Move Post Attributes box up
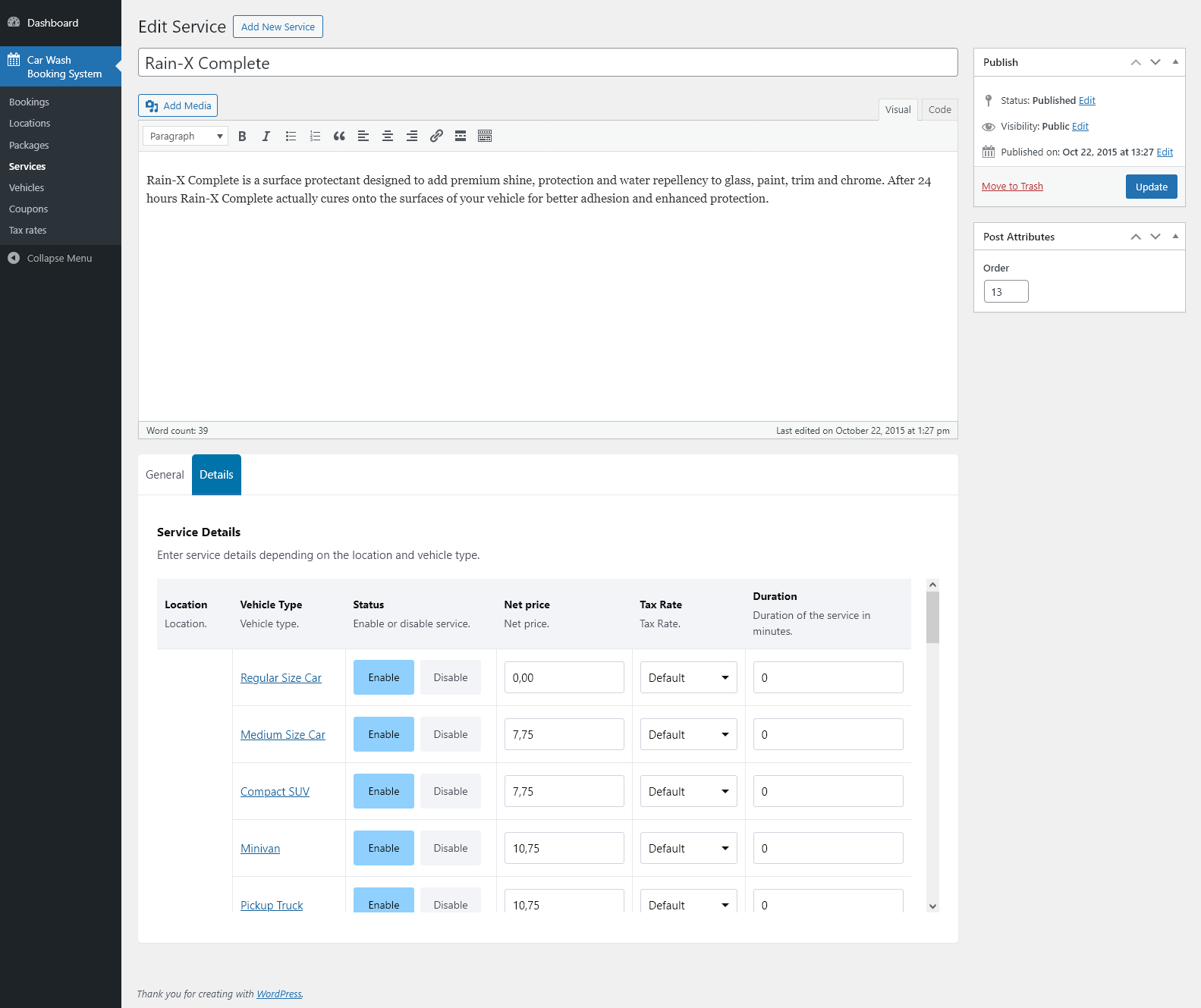1201x1008 pixels. tap(1136, 237)
